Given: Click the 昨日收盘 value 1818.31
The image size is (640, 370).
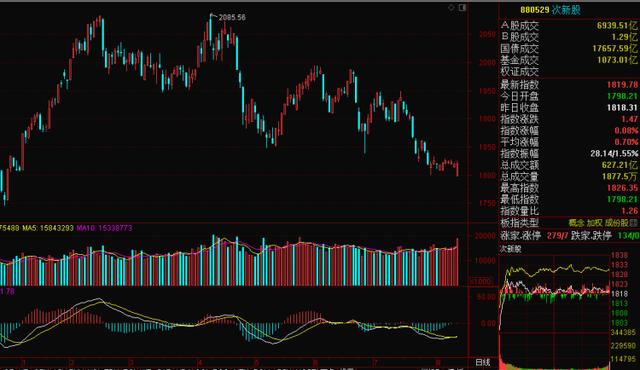Looking at the screenshot, I should (x=622, y=108).
